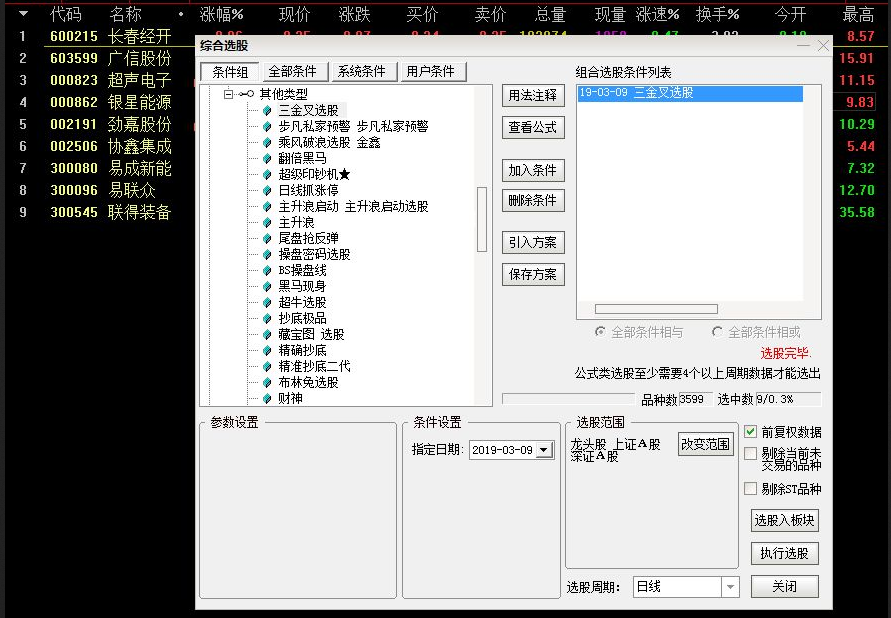This screenshot has width=891, height=618.
Task: Collapse the 其他类型 tree node
Action: (228, 94)
